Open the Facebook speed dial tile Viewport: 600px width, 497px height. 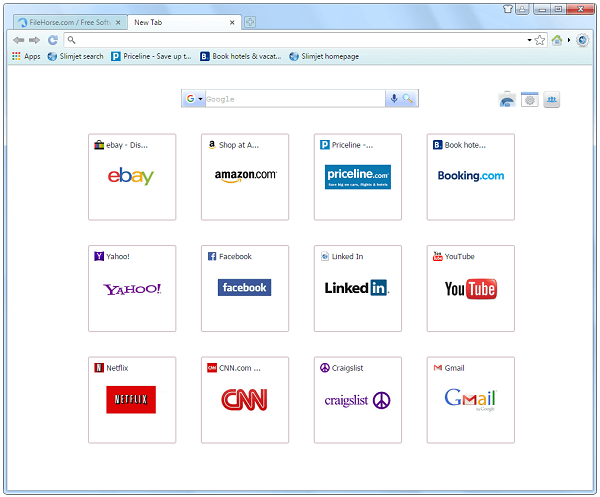point(245,288)
